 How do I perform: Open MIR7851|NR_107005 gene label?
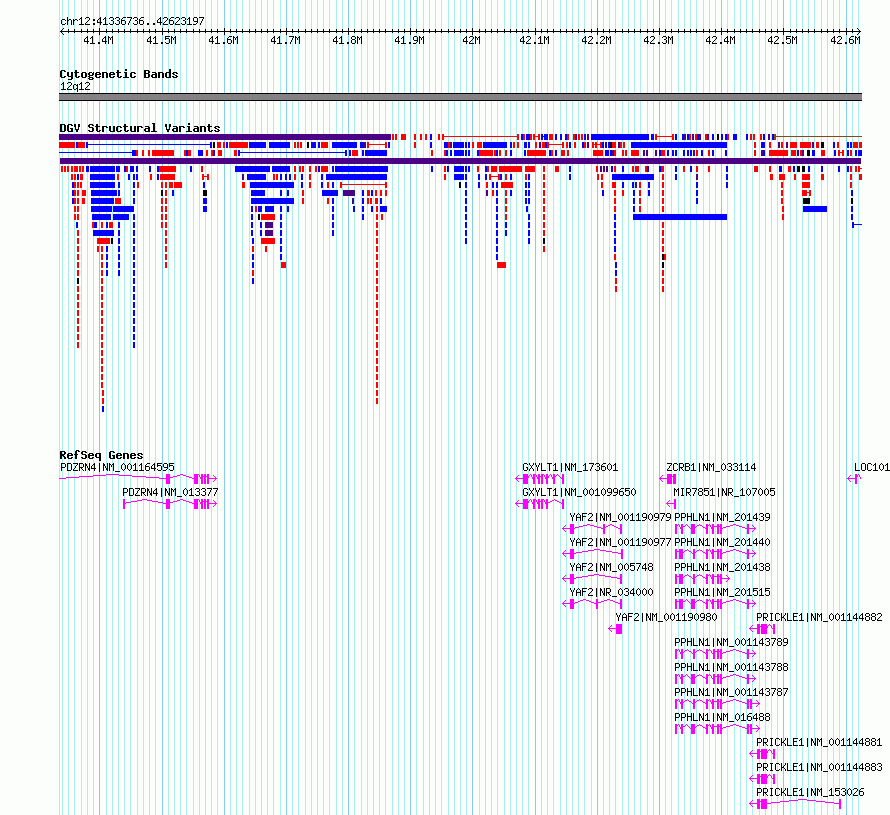point(724,492)
